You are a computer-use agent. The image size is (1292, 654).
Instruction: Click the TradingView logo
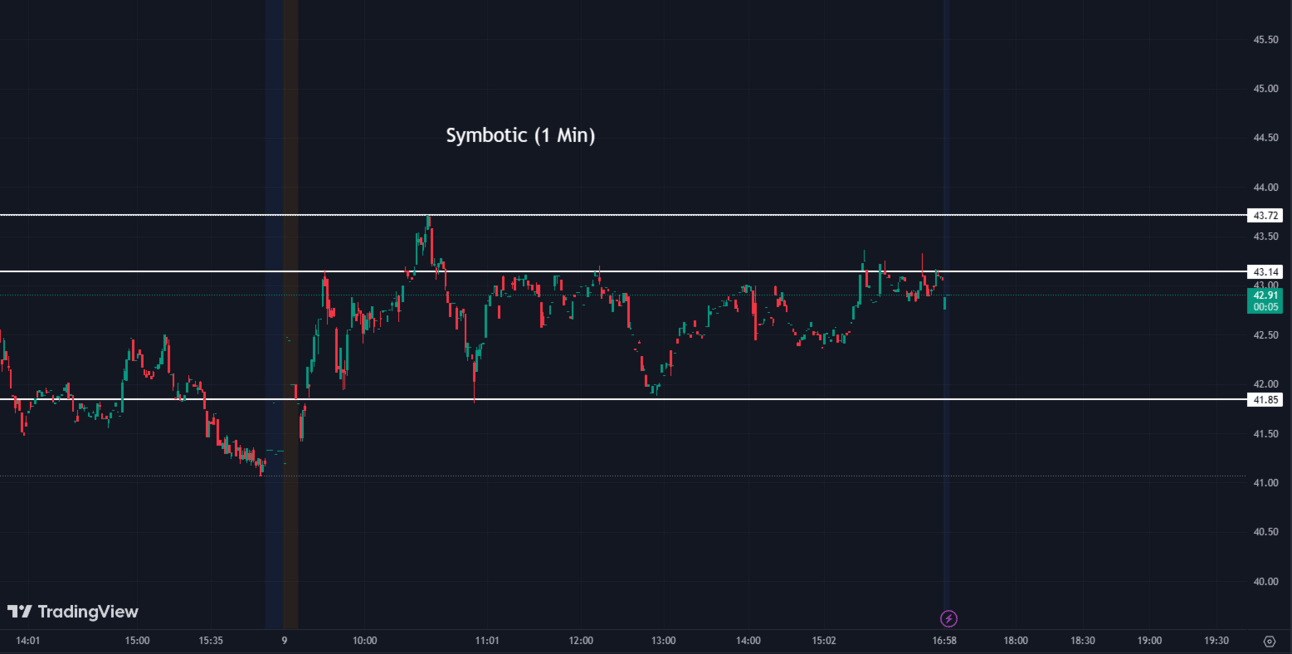(73, 611)
